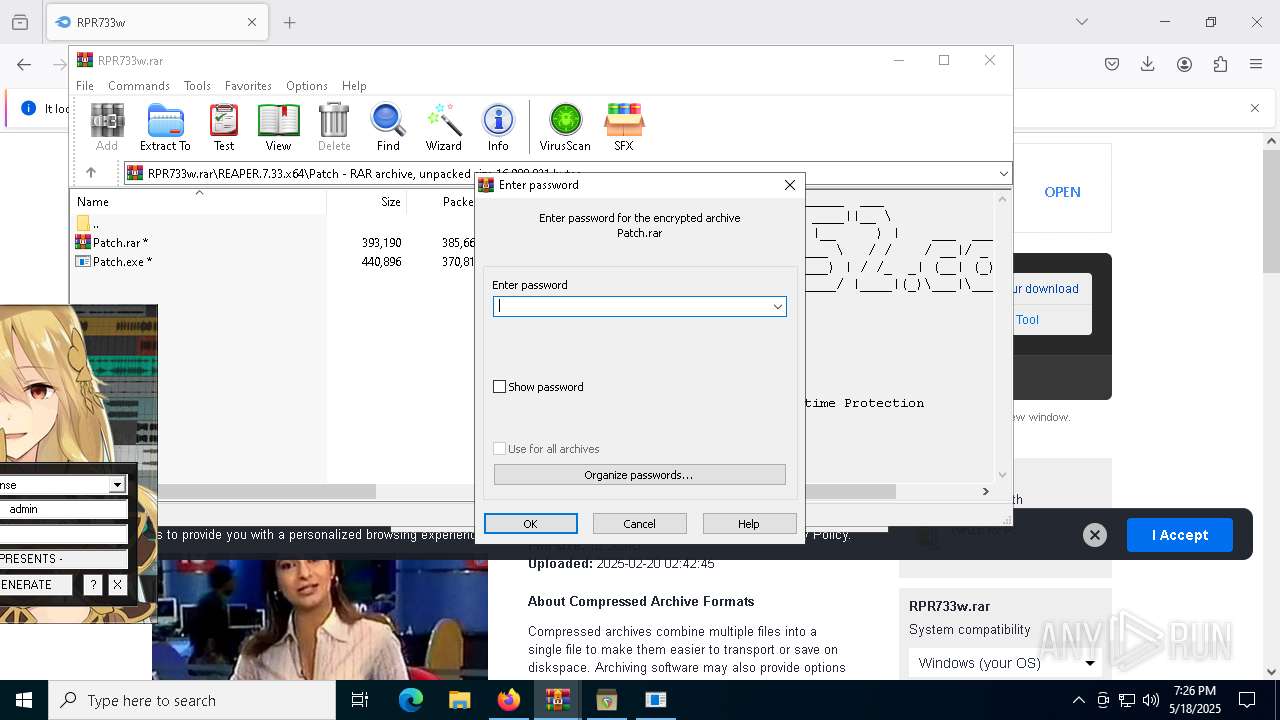
Task: Open the View tool in WinRAR
Action: [x=278, y=127]
